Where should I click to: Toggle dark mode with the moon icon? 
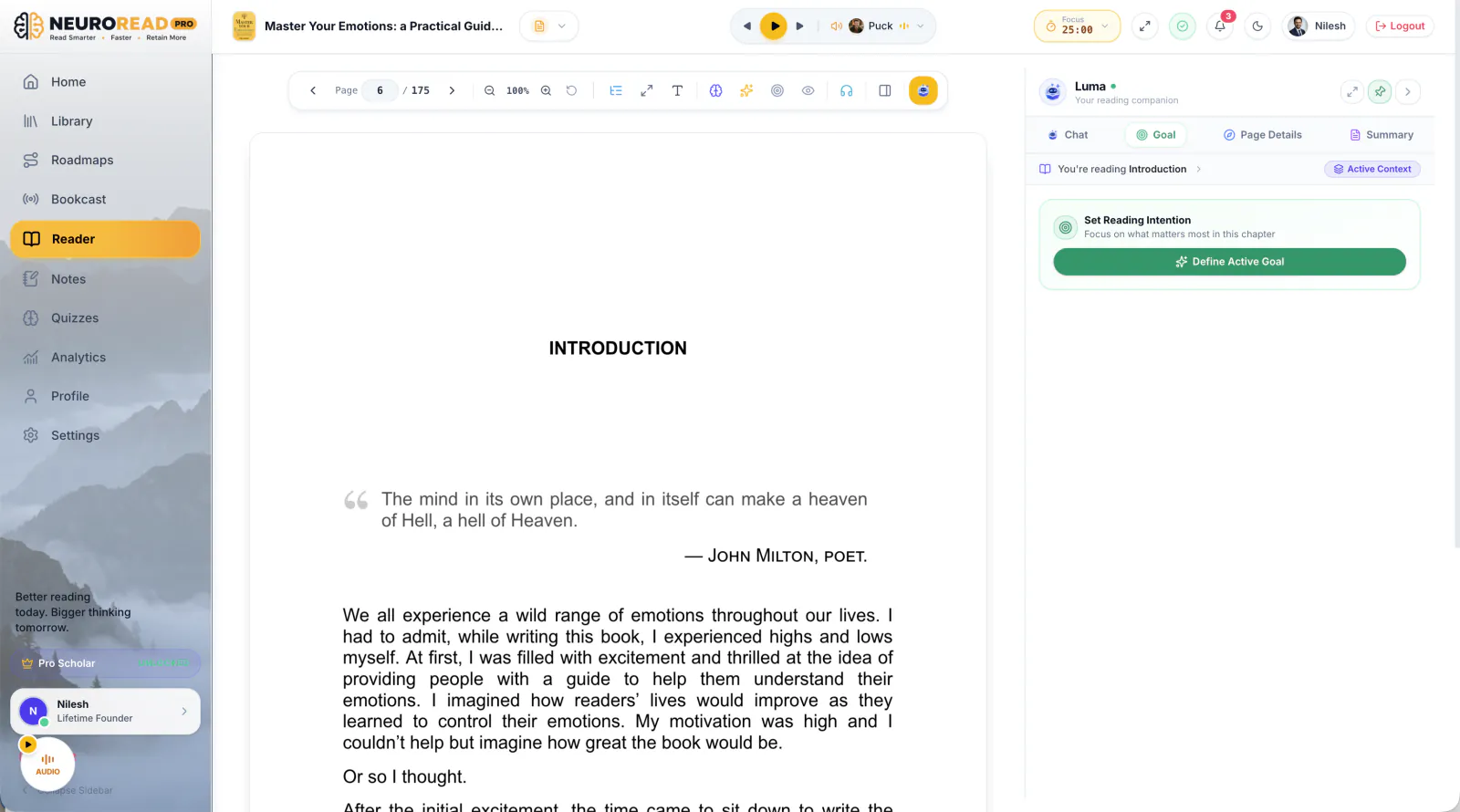click(1257, 26)
